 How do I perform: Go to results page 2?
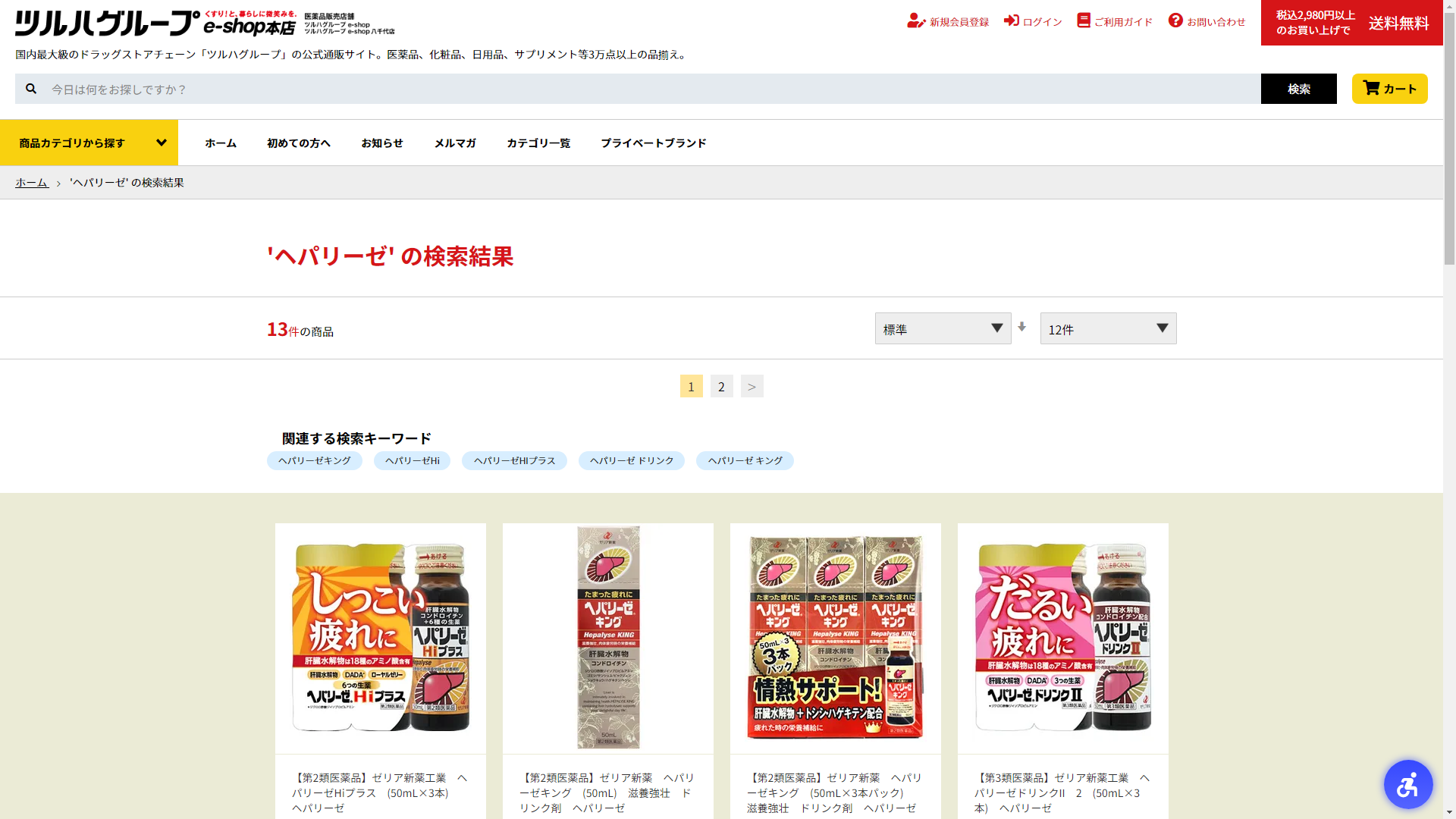point(721,386)
